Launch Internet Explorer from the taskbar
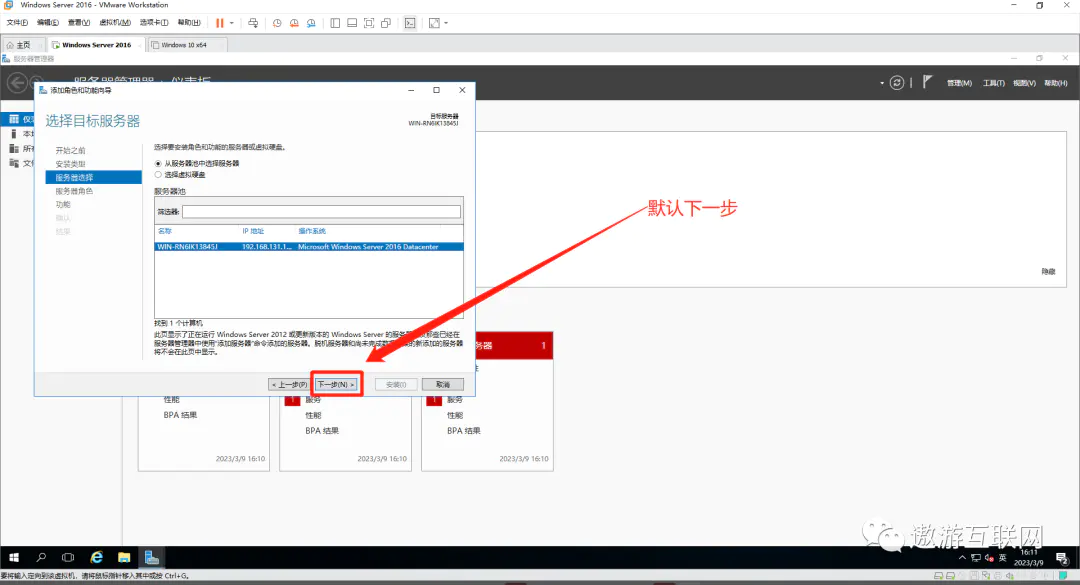 click(x=96, y=557)
